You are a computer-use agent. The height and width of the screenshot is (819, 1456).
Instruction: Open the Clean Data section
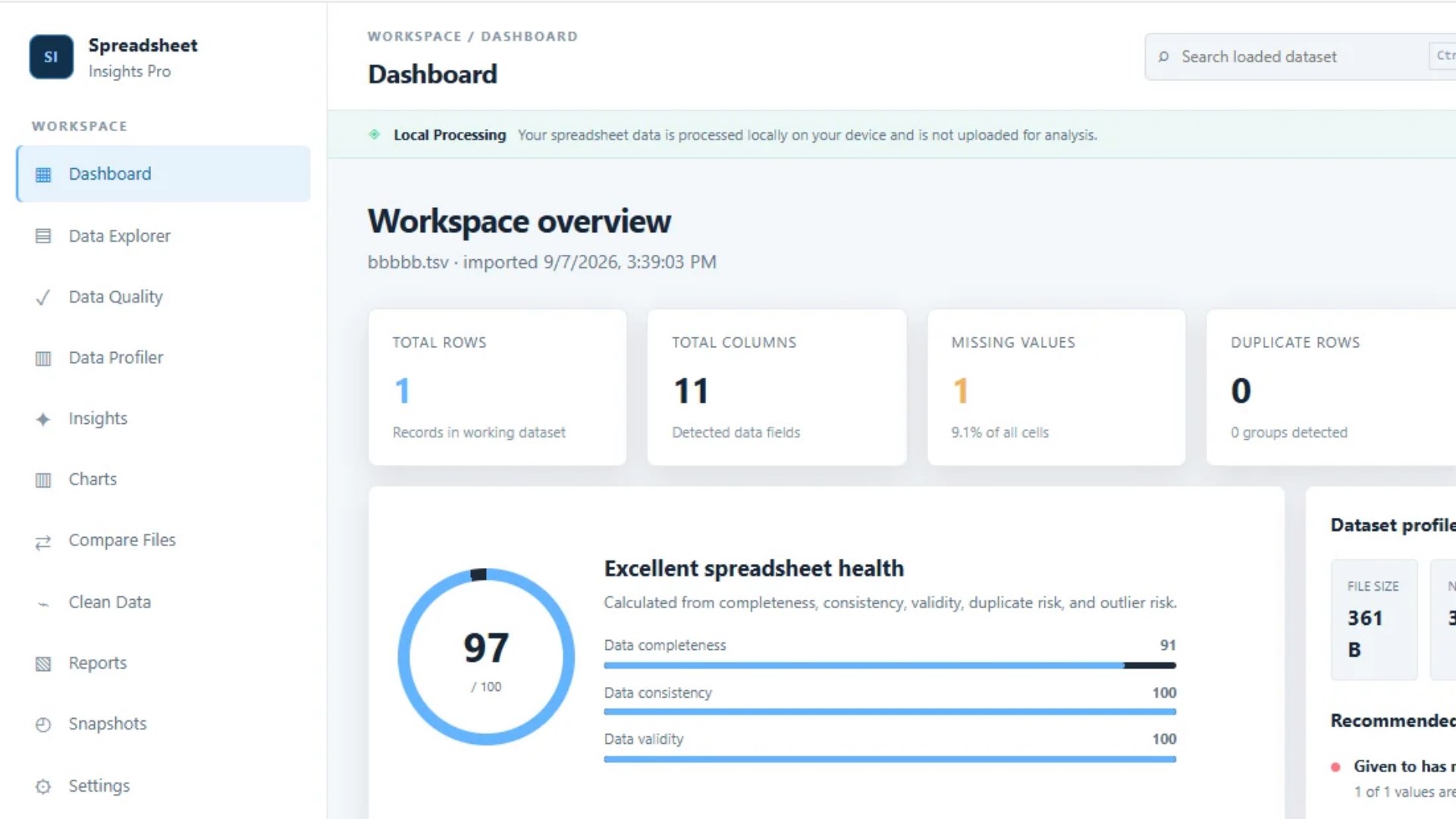click(163, 602)
